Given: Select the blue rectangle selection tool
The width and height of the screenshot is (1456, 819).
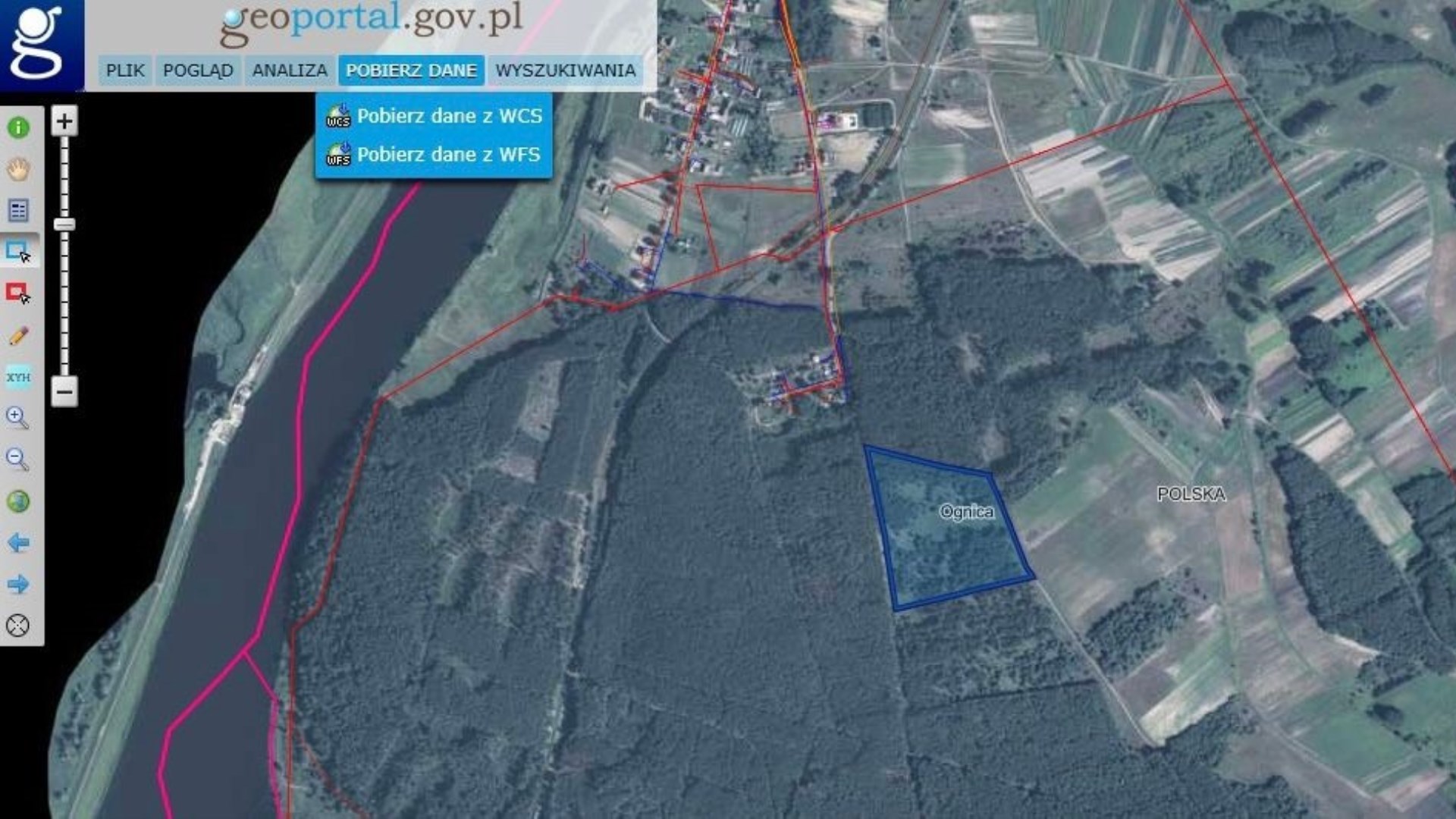Looking at the screenshot, I should (19, 252).
